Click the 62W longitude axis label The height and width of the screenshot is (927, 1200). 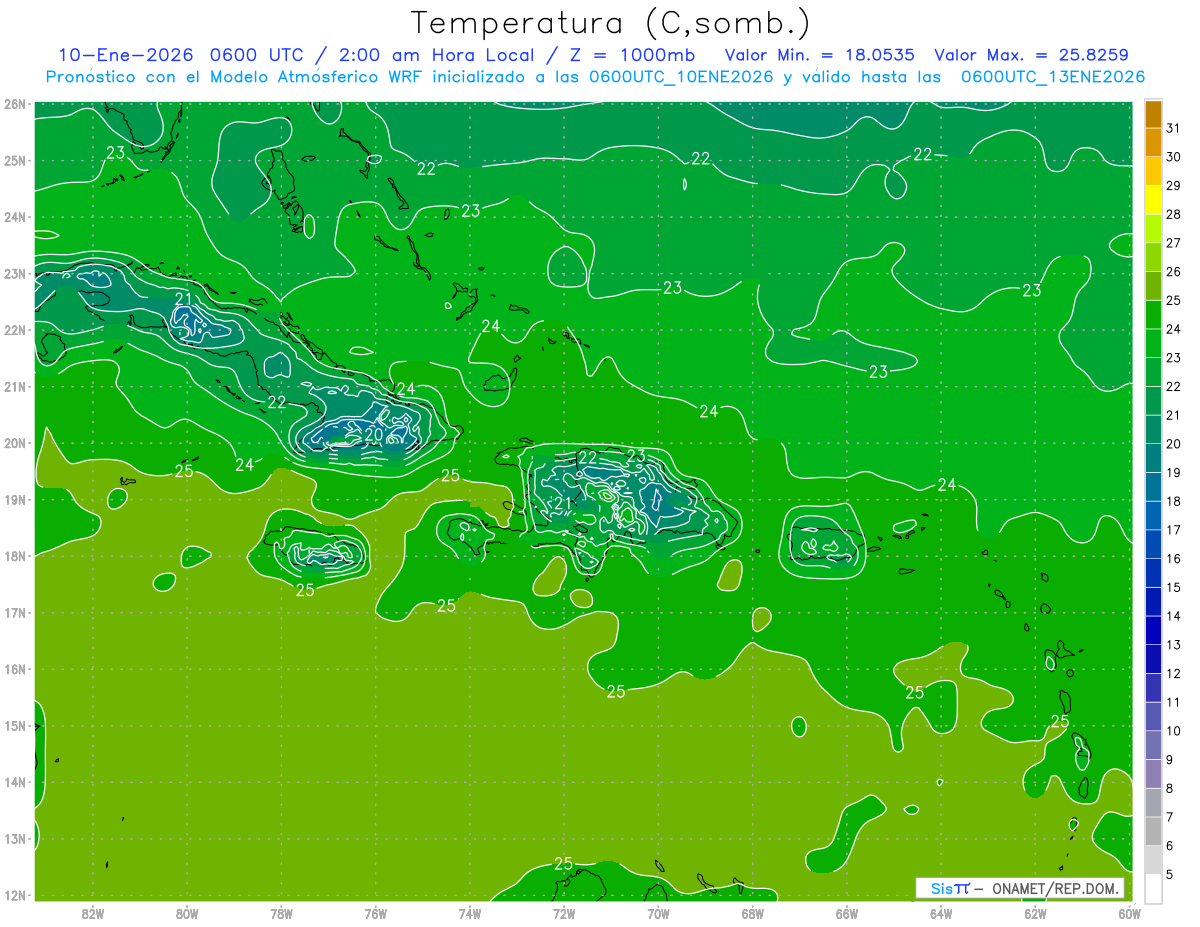(x=1035, y=913)
